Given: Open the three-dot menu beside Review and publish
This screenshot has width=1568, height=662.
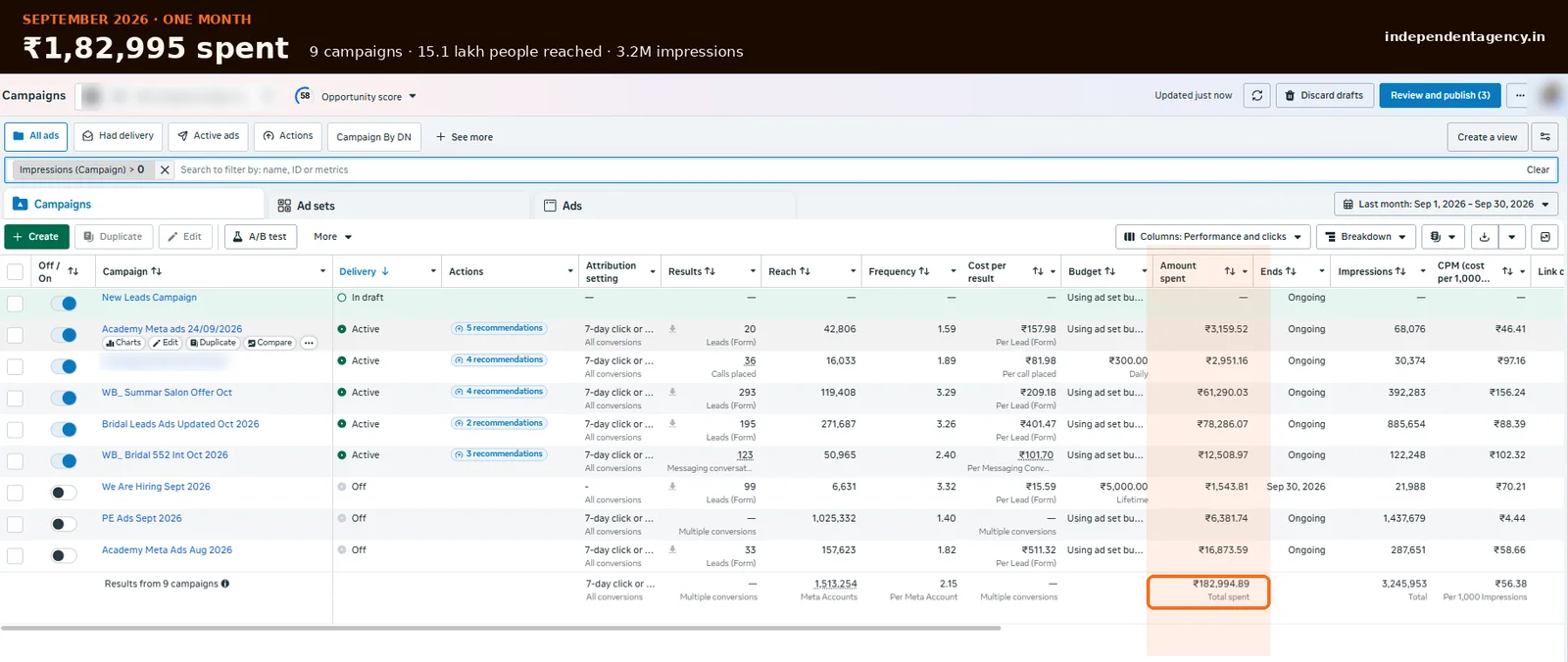Looking at the screenshot, I should (x=1520, y=95).
